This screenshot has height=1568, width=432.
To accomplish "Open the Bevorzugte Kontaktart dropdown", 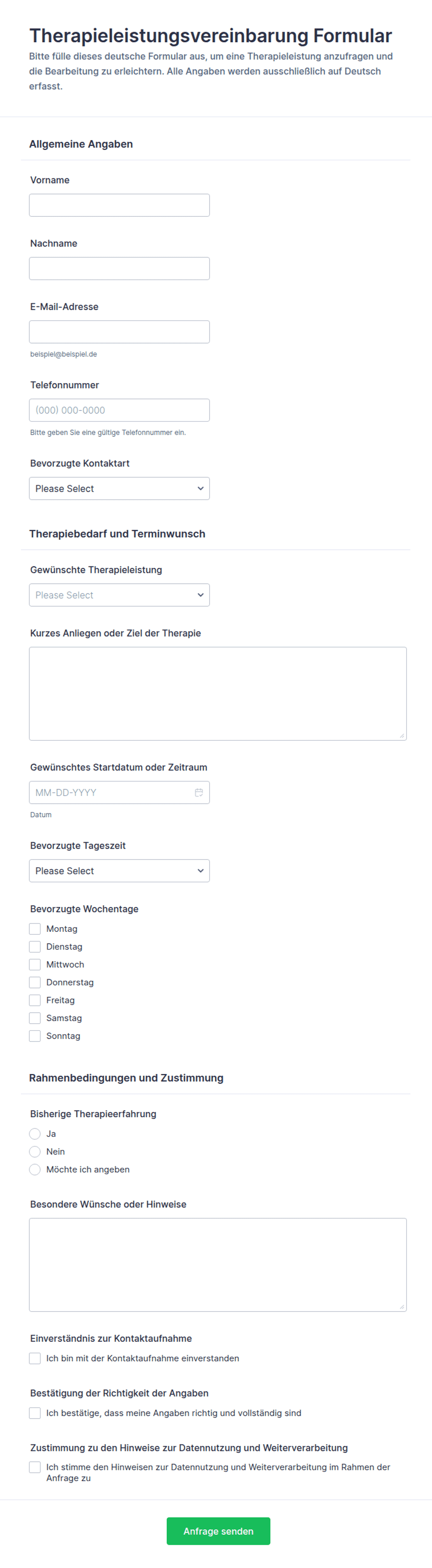I will (x=119, y=489).
